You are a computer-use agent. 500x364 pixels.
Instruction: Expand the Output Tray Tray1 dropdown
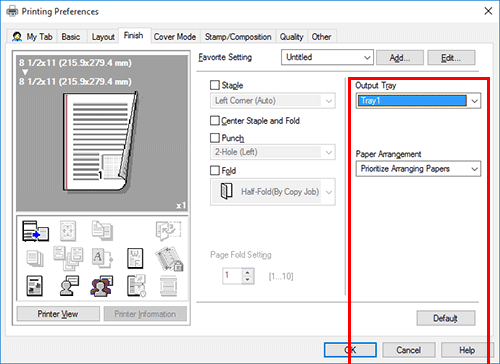[418, 101]
